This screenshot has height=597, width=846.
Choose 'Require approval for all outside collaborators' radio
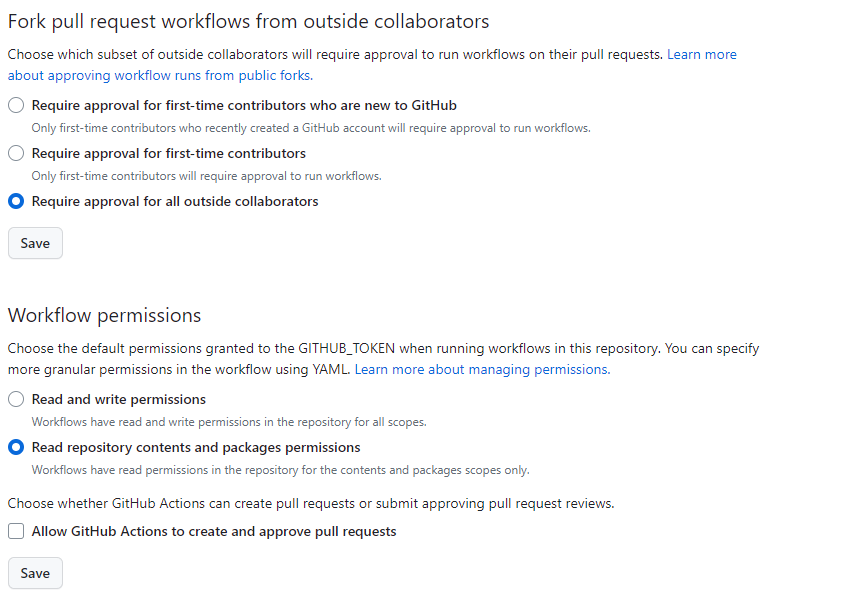tap(16, 201)
